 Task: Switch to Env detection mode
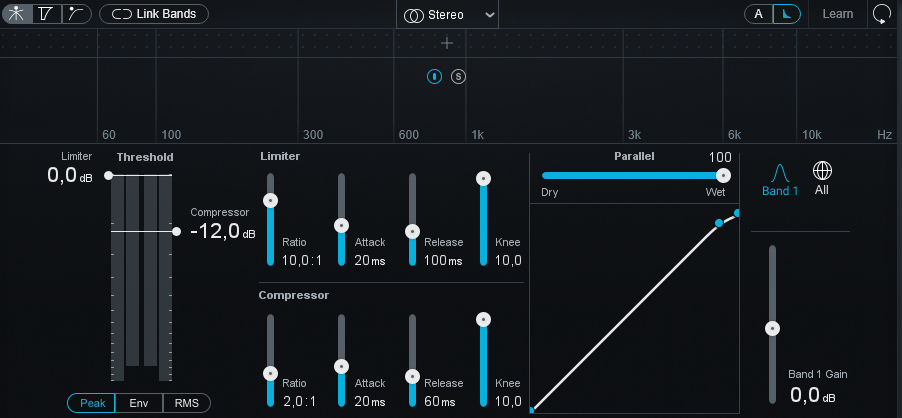click(x=139, y=403)
